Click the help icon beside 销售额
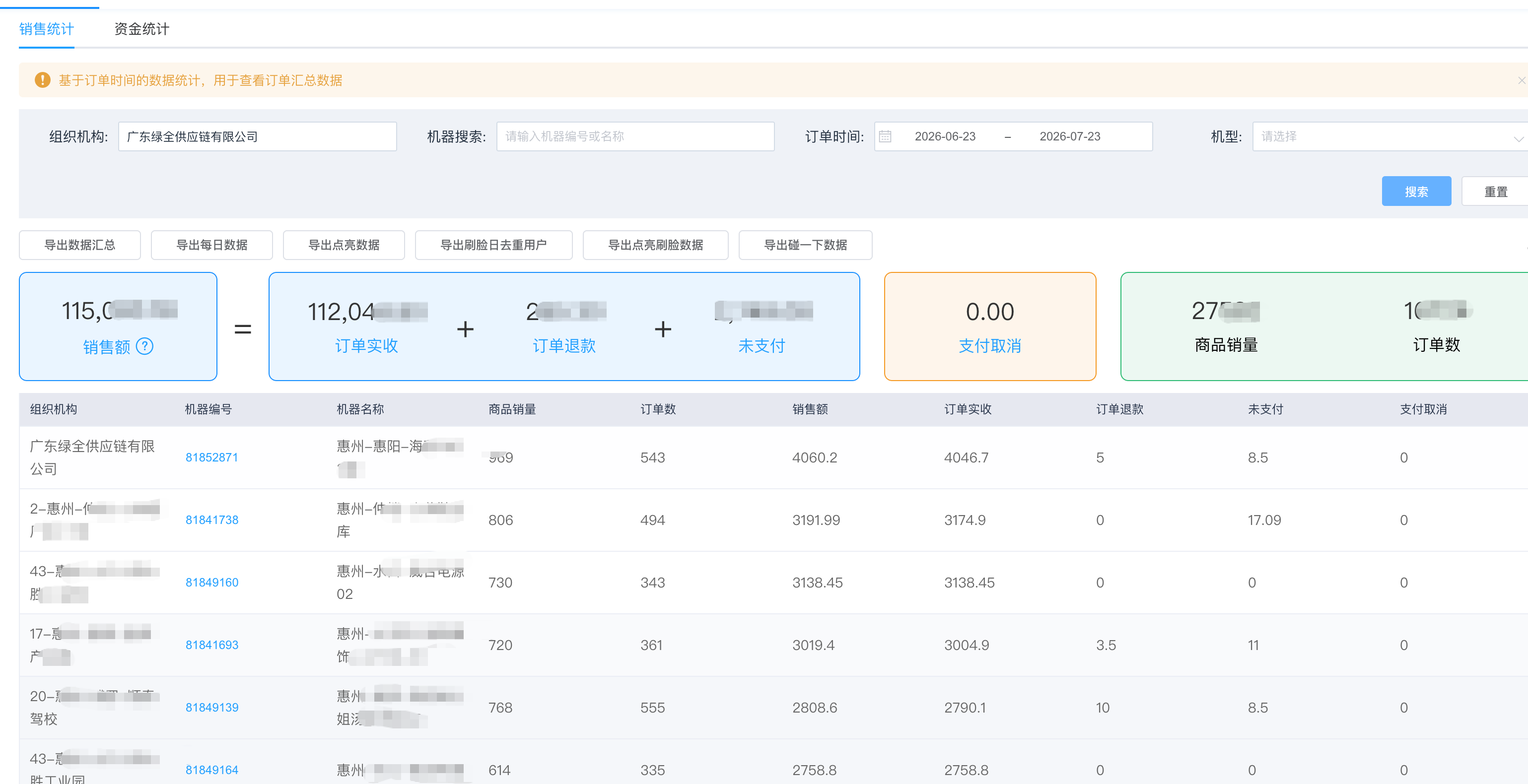 145,346
